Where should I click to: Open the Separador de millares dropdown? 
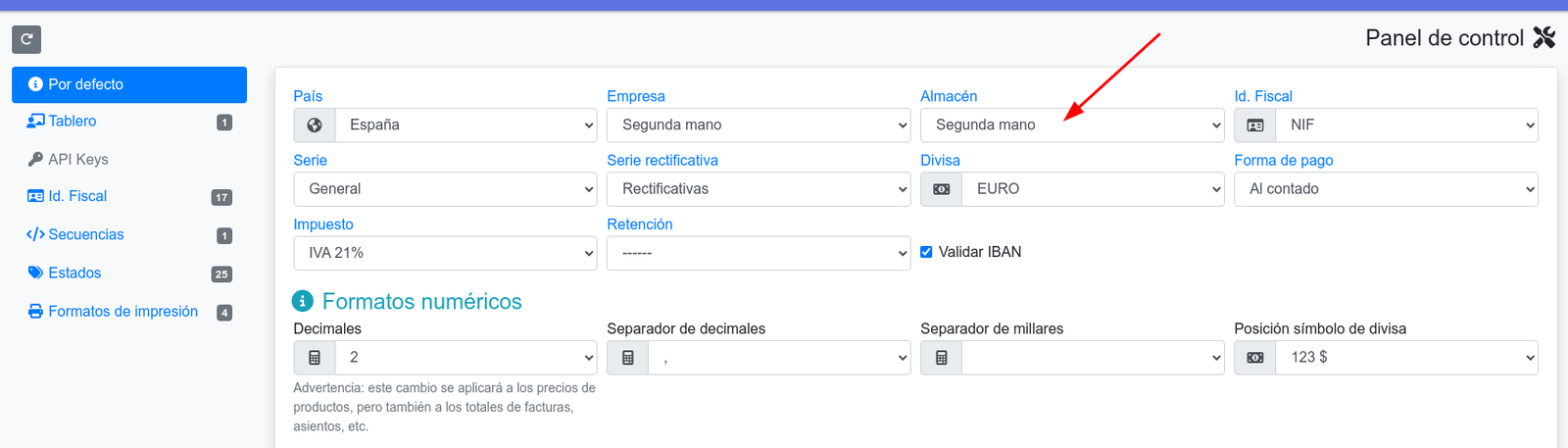1093,358
